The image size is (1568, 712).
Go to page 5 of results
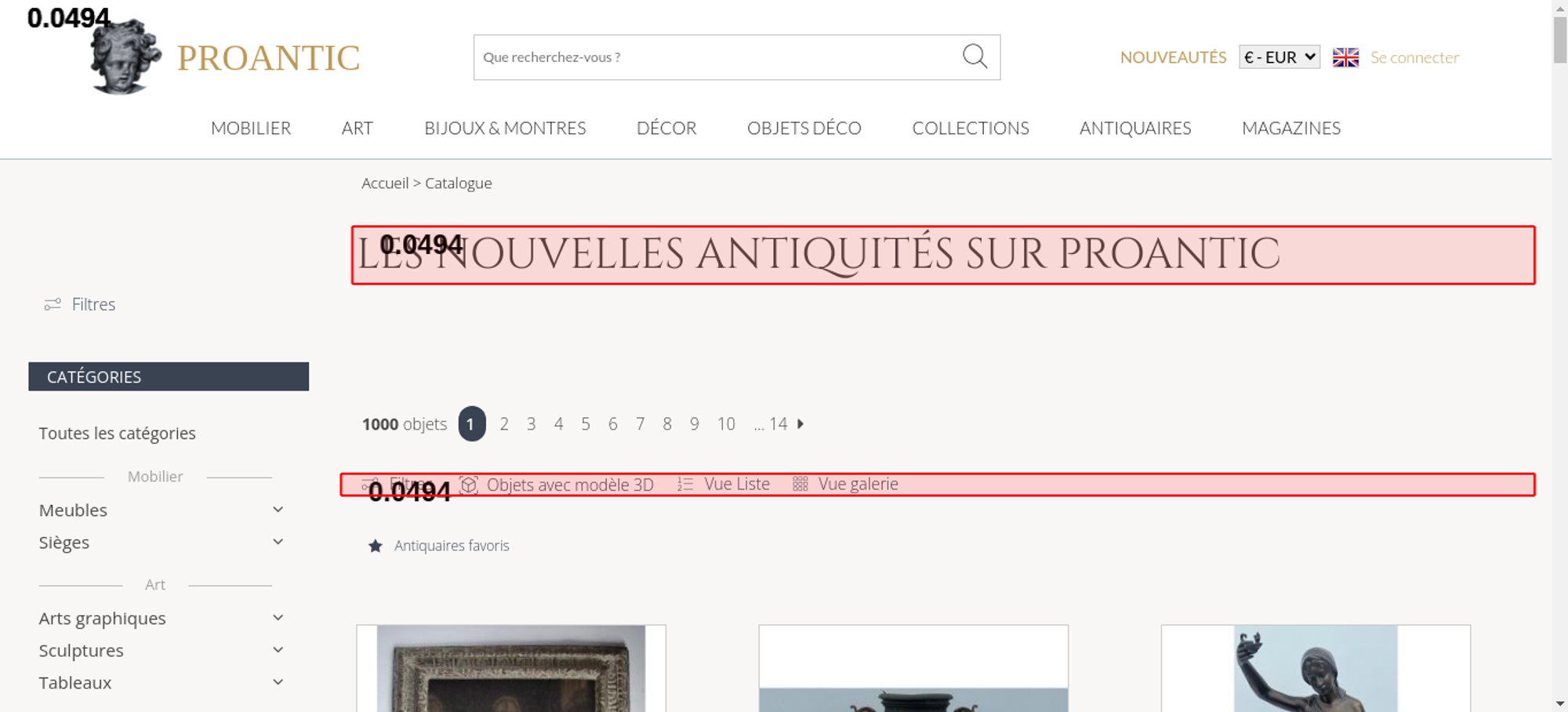click(x=586, y=424)
